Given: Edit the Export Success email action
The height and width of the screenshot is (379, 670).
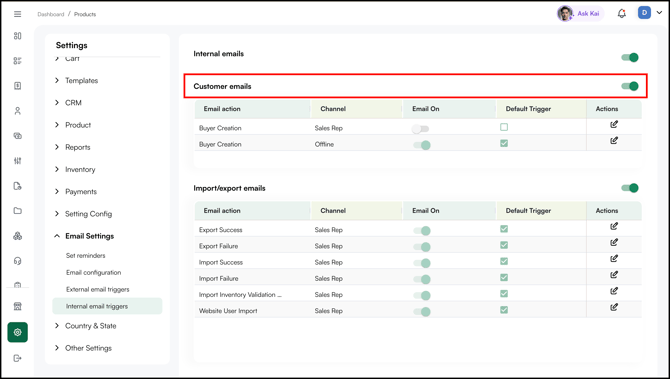Looking at the screenshot, I should point(614,226).
